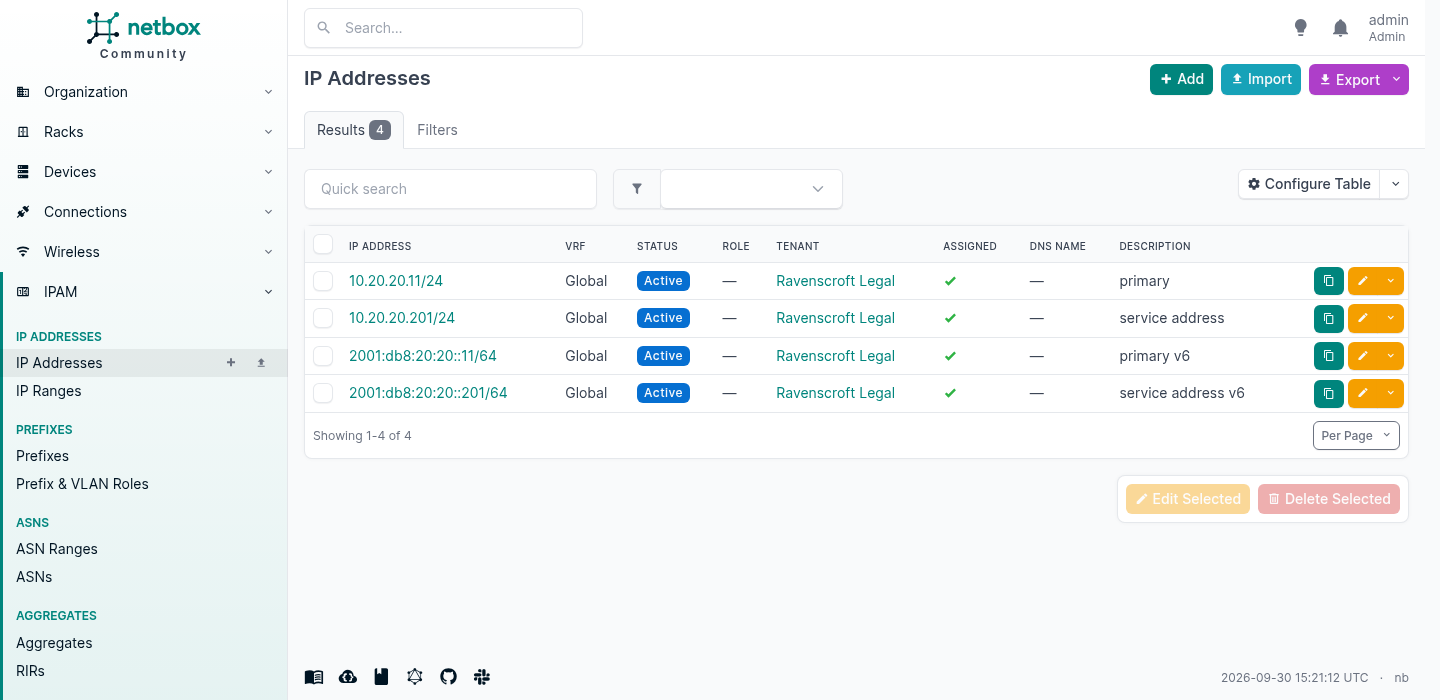
Task: Clone the 10.20.20.201/24 address
Action: coord(1328,318)
